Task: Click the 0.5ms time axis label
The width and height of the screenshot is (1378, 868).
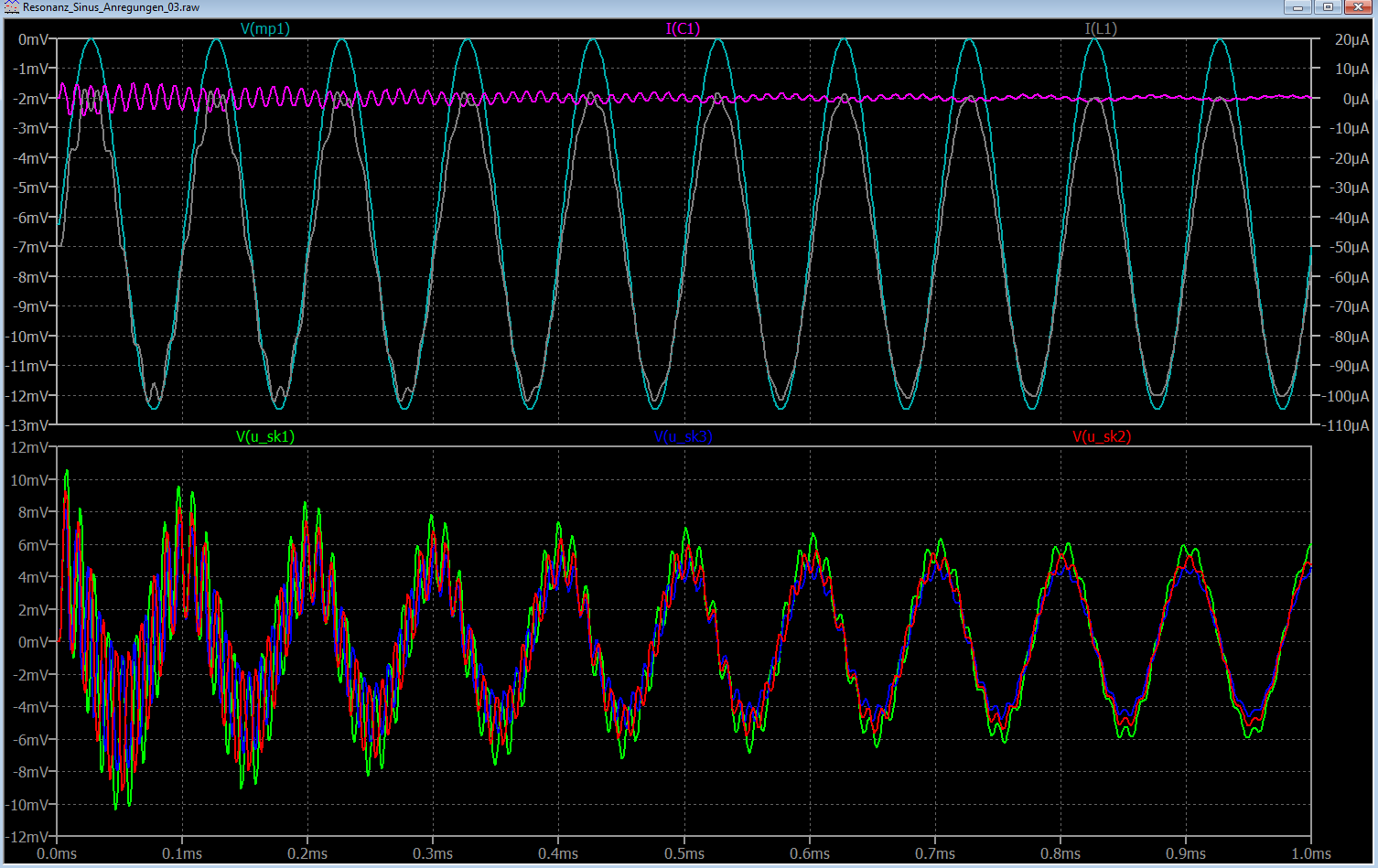Action: pos(684,853)
